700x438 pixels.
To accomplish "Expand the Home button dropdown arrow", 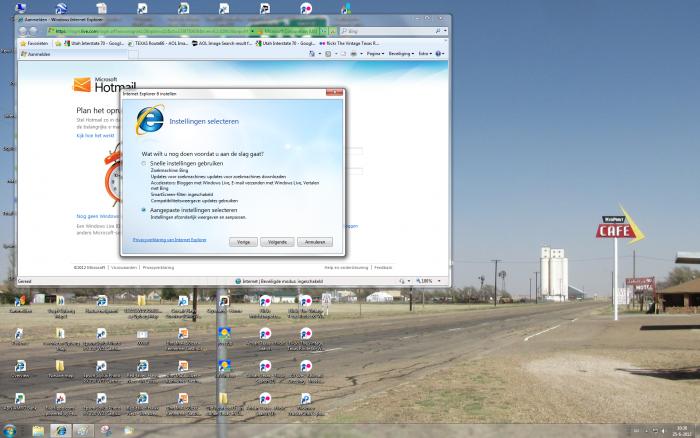I will click(x=320, y=54).
